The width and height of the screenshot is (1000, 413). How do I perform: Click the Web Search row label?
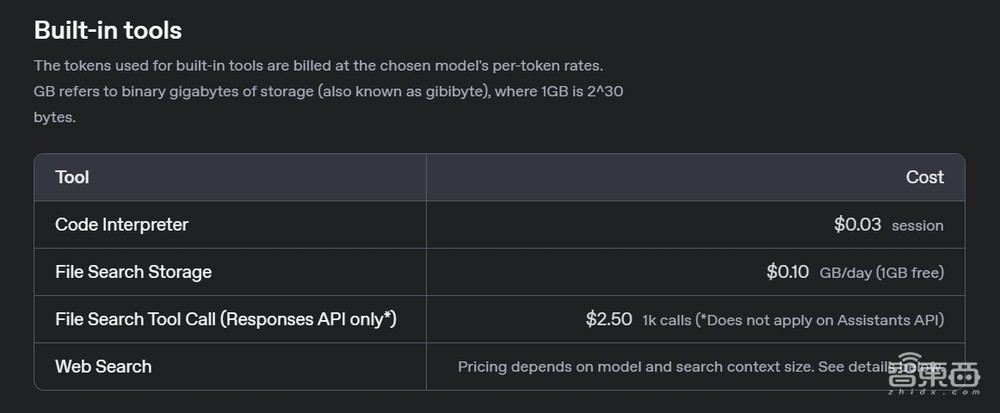[x=103, y=366]
